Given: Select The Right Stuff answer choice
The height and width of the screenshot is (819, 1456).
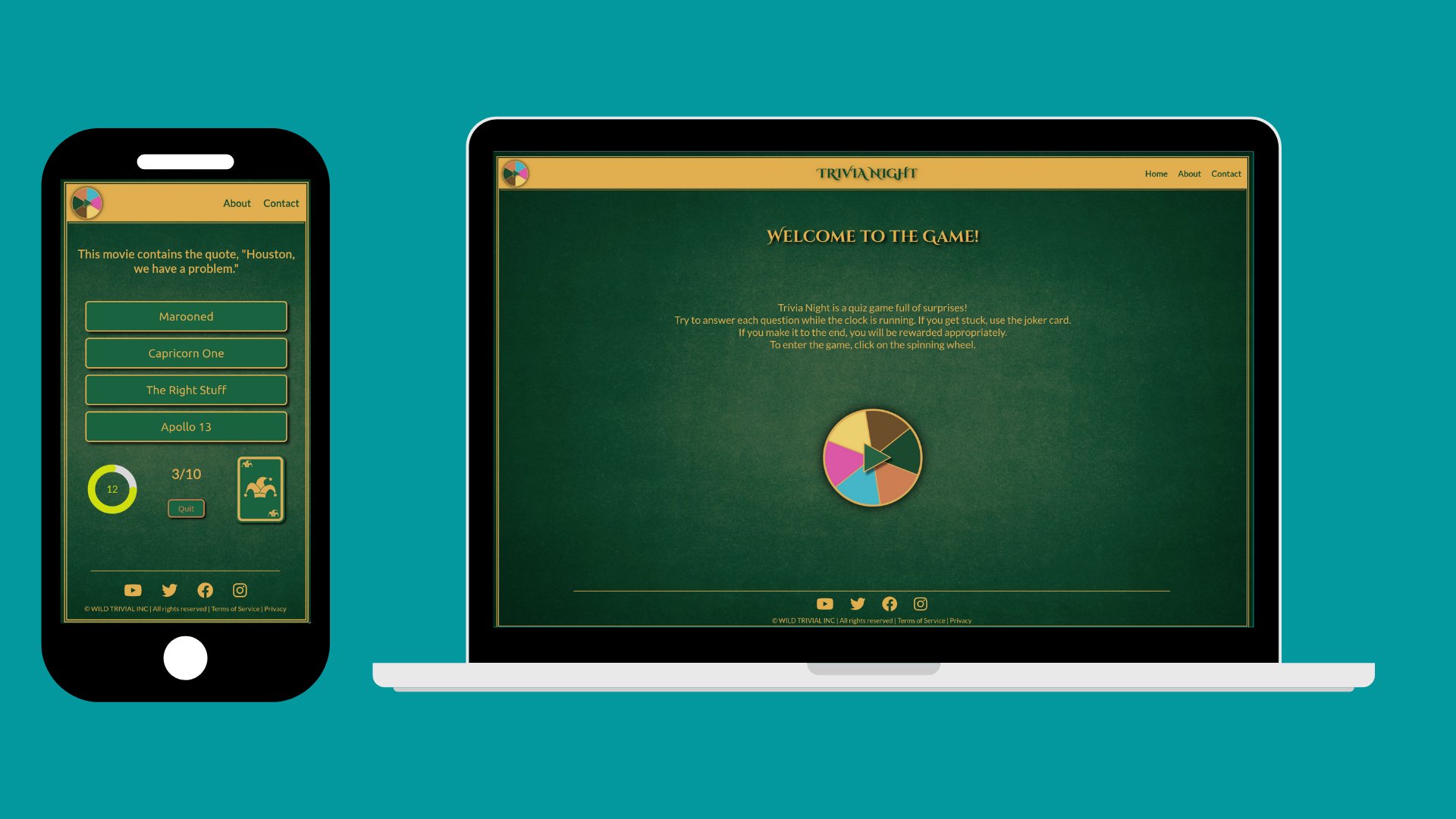Looking at the screenshot, I should click(x=185, y=389).
